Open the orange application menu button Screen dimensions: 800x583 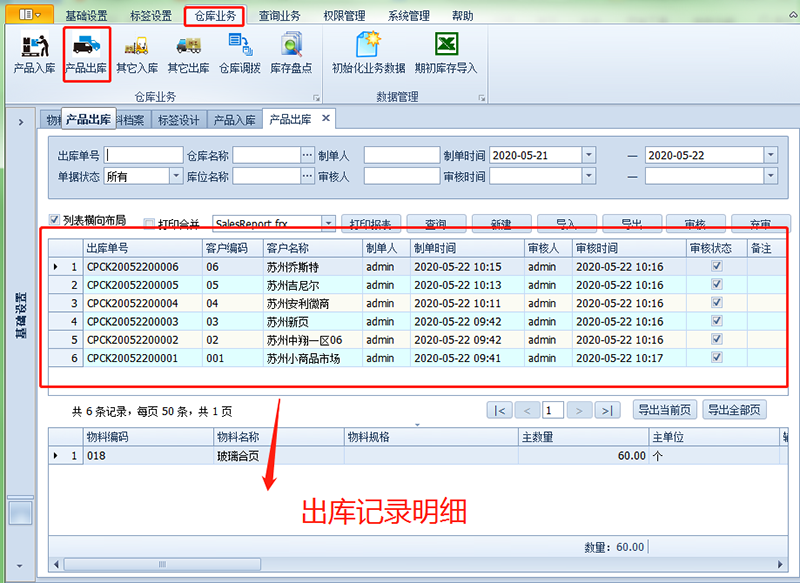(x=30, y=14)
